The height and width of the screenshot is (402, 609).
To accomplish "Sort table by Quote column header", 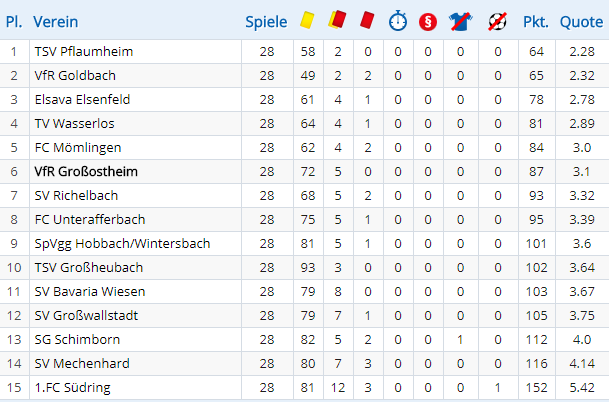I will coord(581,22).
